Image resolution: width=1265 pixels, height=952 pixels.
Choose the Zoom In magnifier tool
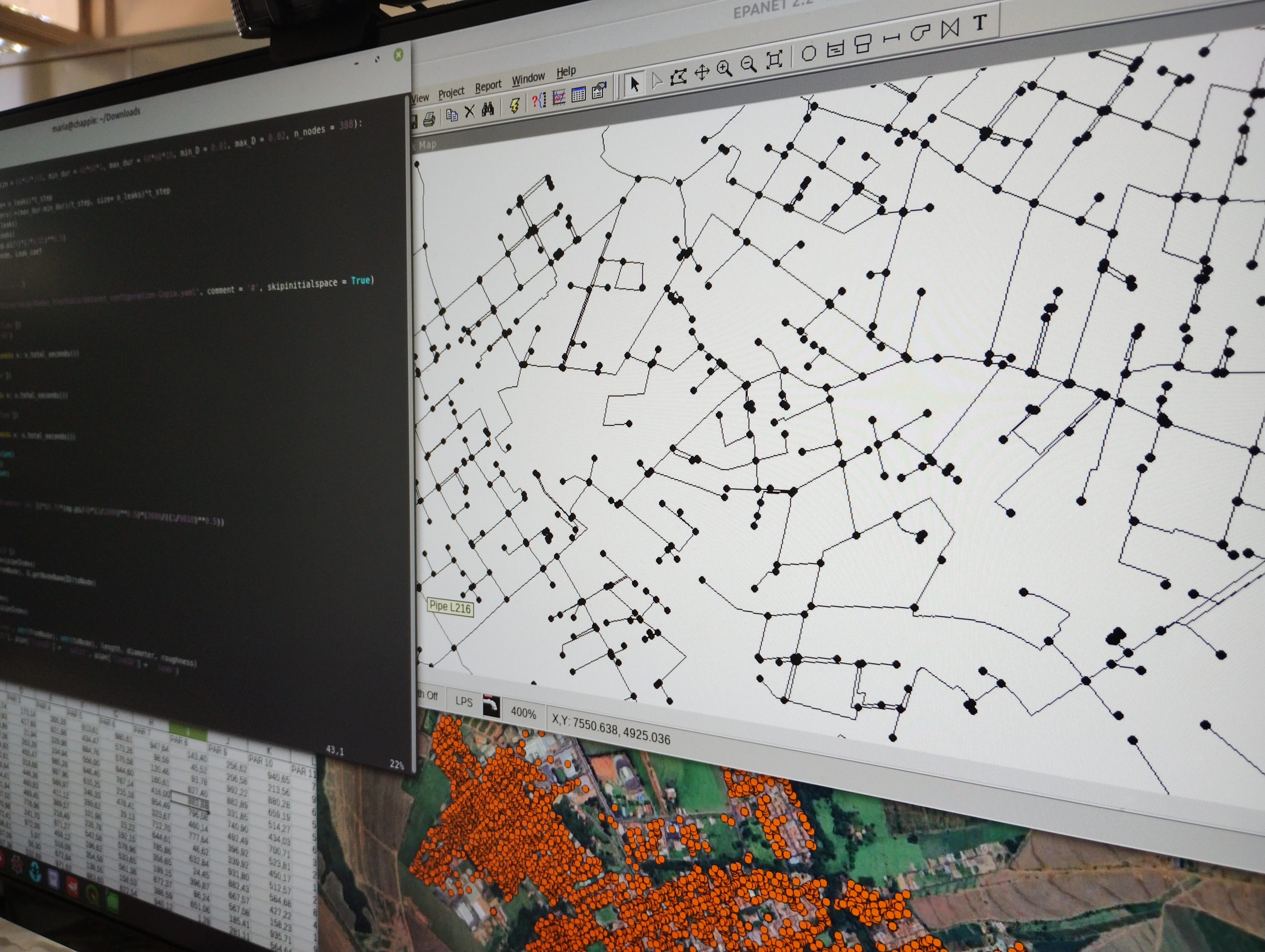point(725,68)
